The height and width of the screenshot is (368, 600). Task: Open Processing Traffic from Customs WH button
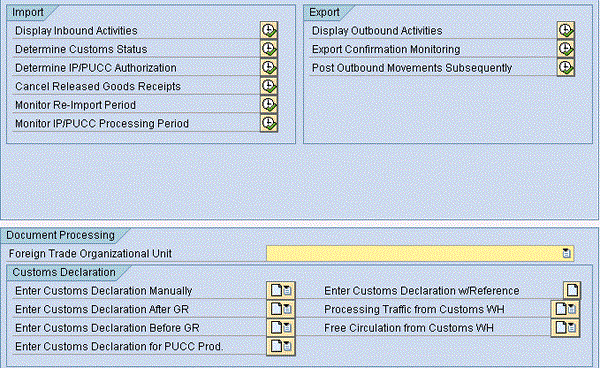[566, 309]
